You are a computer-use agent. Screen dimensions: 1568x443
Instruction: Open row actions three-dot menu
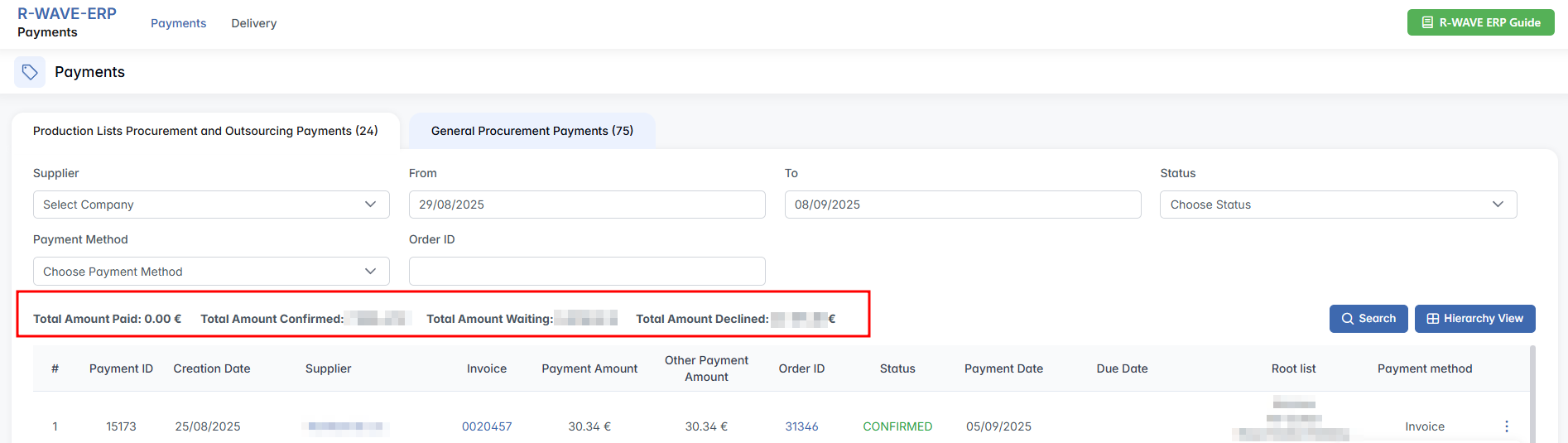[x=1506, y=426]
